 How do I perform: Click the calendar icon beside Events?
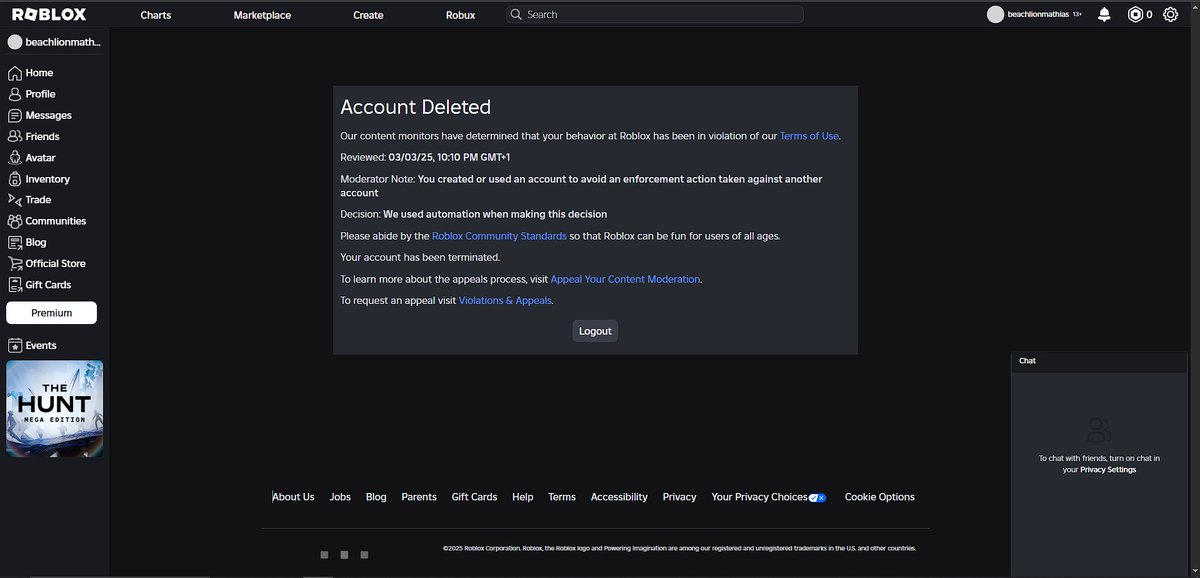tap(15, 345)
